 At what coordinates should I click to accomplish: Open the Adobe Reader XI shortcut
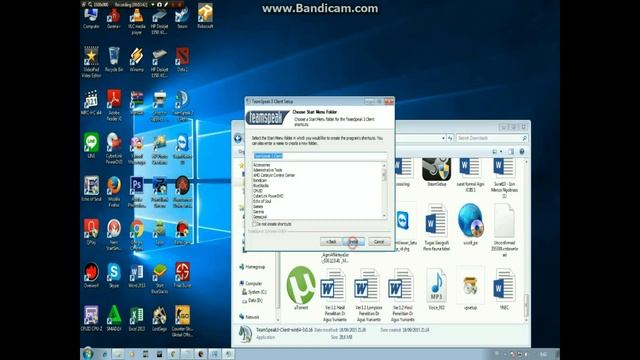(x=114, y=105)
